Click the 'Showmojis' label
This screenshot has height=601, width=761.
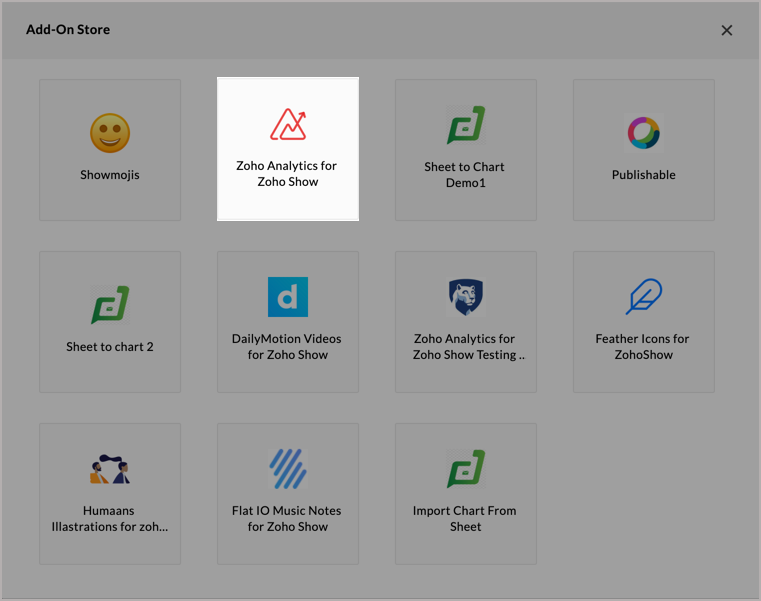[110, 175]
